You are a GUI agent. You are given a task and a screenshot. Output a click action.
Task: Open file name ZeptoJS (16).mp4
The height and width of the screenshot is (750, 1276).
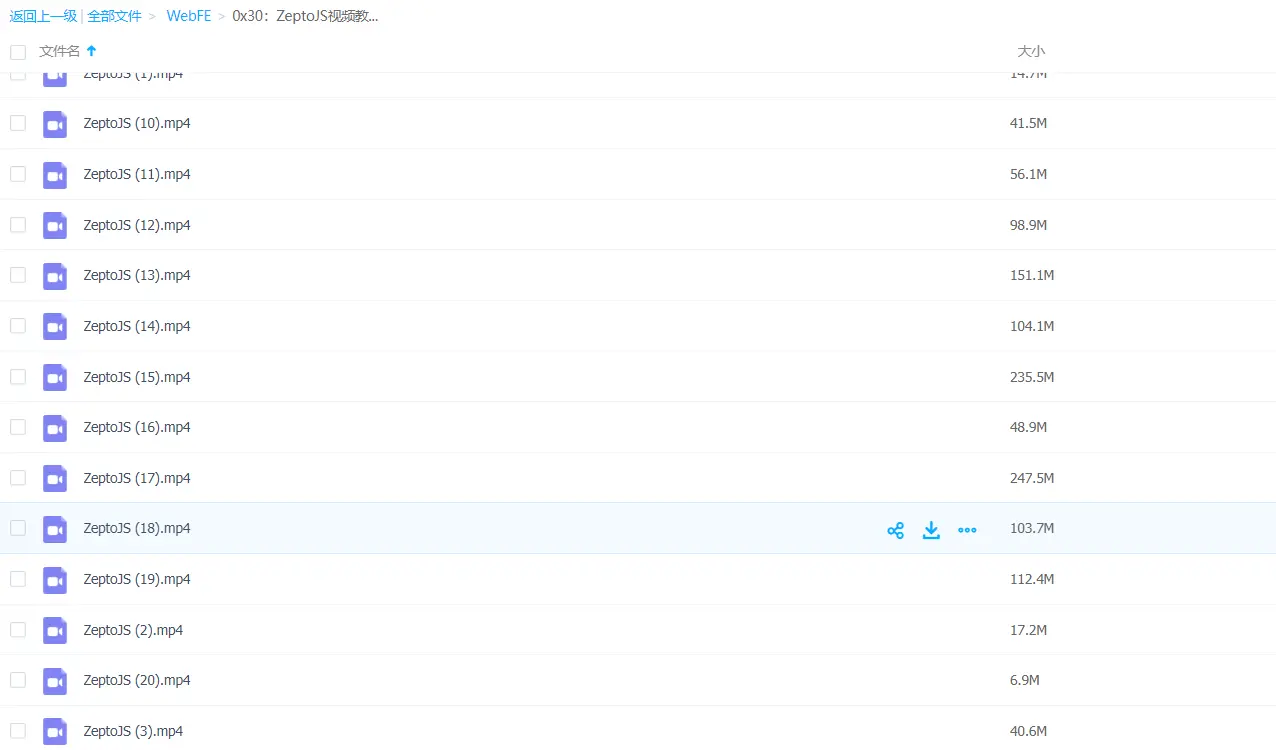(x=137, y=427)
